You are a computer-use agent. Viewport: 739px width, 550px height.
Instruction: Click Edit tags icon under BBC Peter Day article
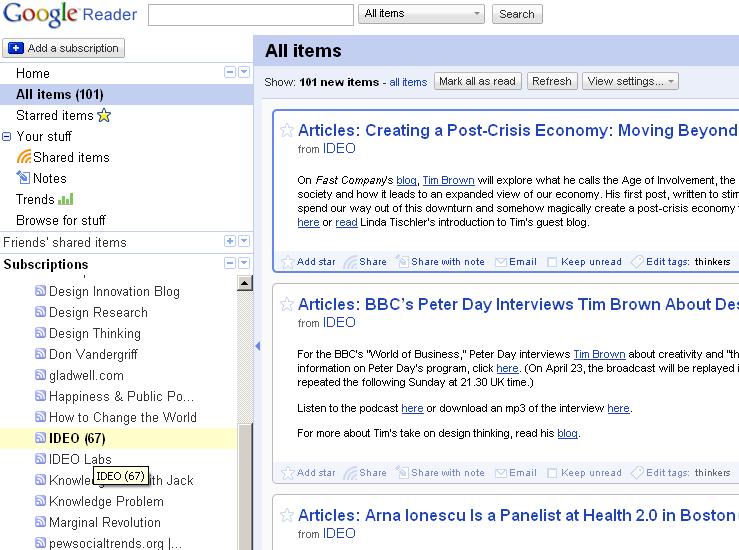click(637, 473)
